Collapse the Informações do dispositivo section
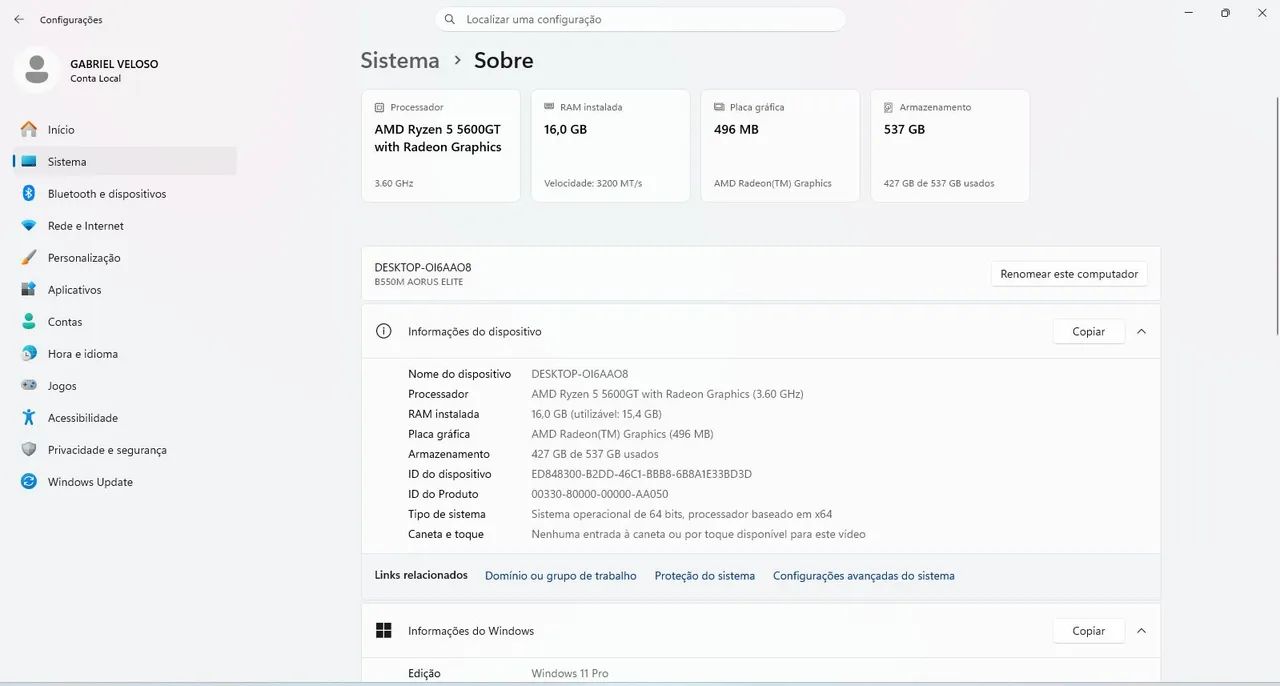The width and height of the screenshot is (1280, 686). tap(1141, 331)
